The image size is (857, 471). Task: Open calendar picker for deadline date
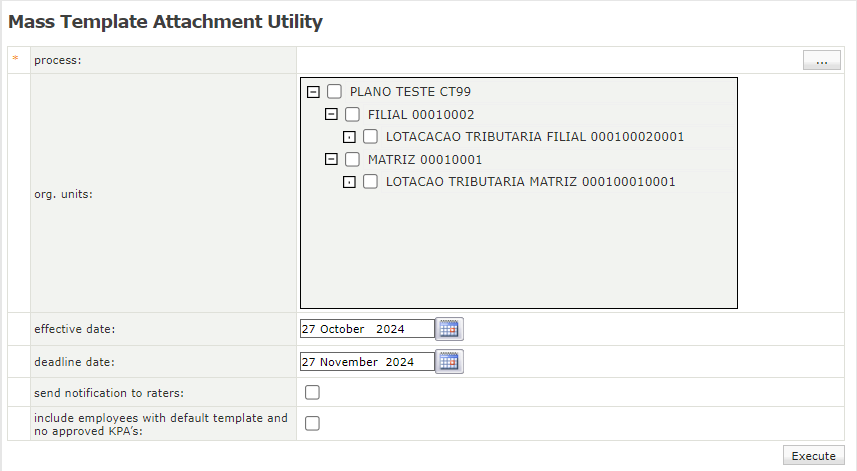click(449, 362)
